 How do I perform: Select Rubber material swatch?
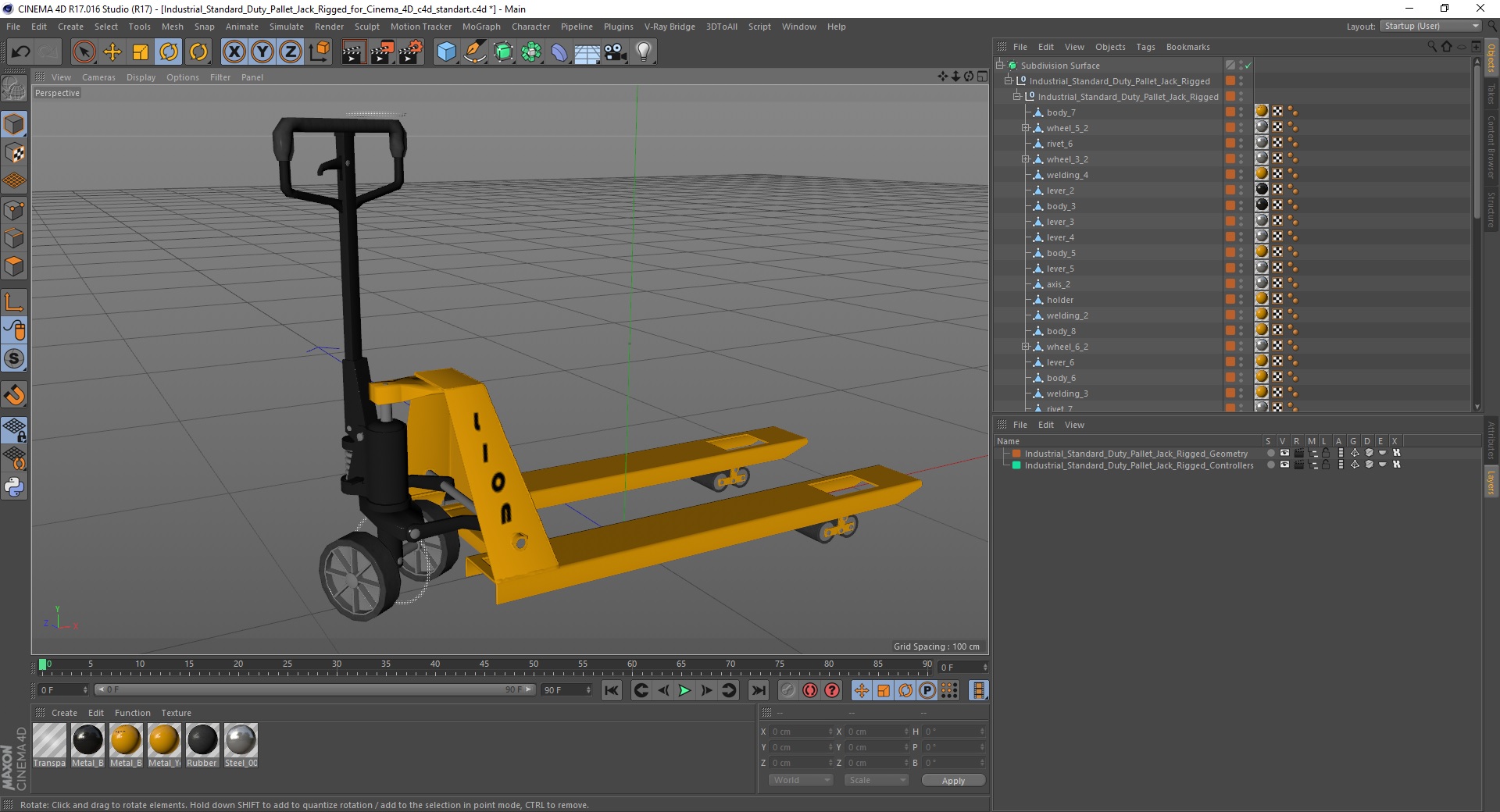[202, 745]
